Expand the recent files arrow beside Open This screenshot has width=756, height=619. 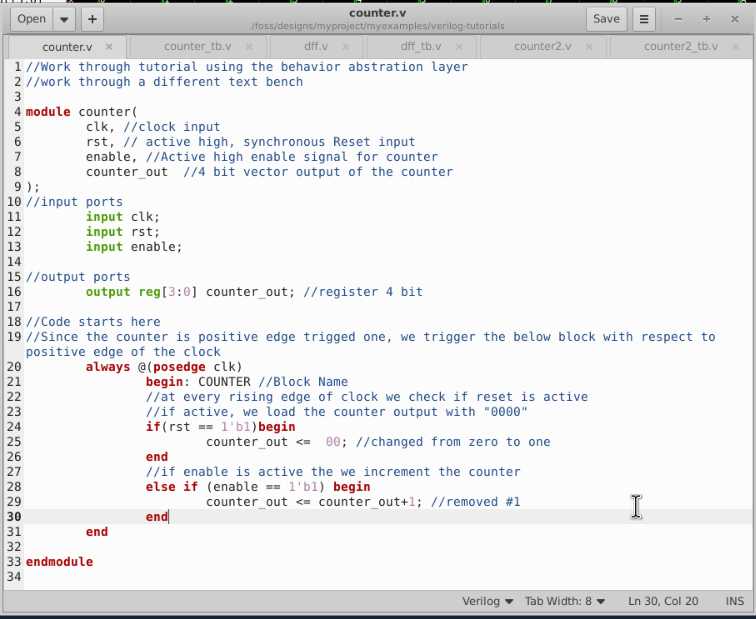(x=65, y=19)
